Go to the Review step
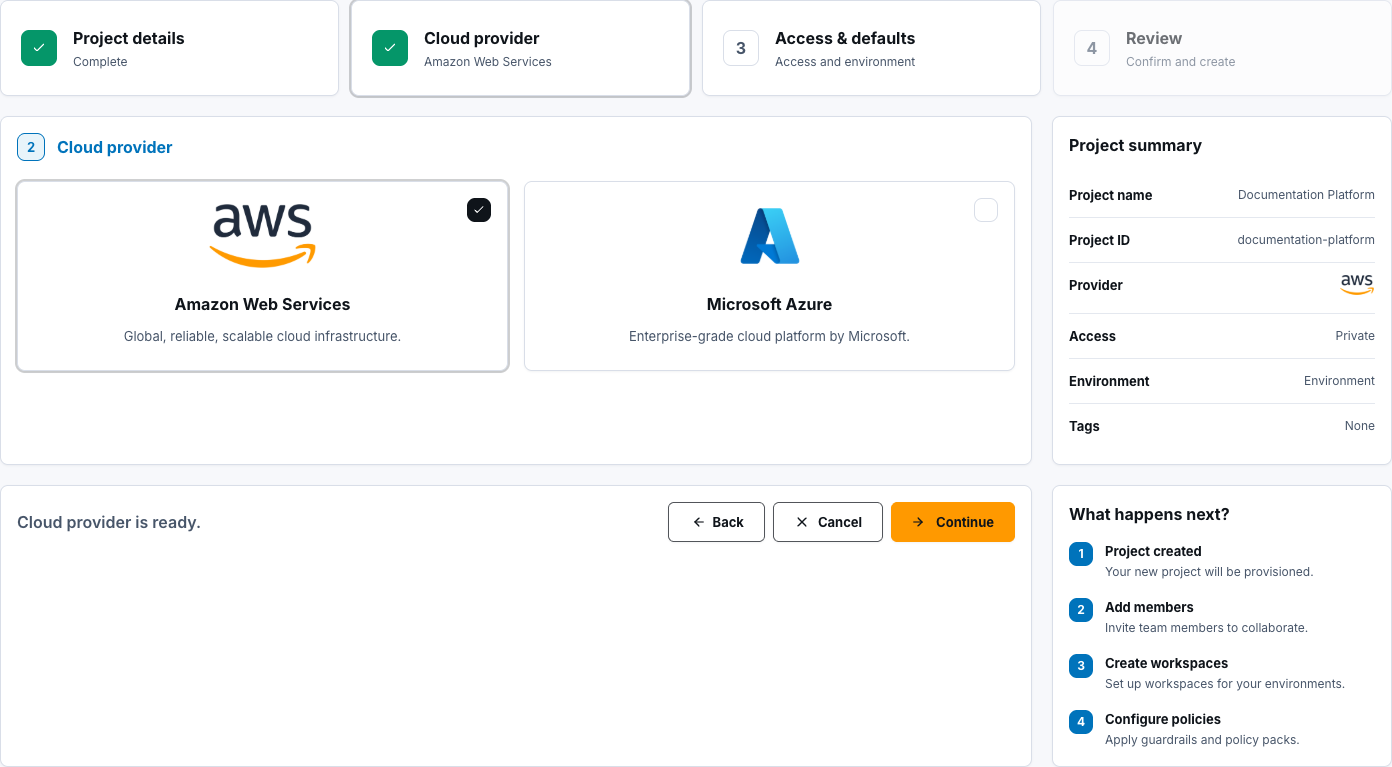1392x767 pixels. coord(1222,48)
